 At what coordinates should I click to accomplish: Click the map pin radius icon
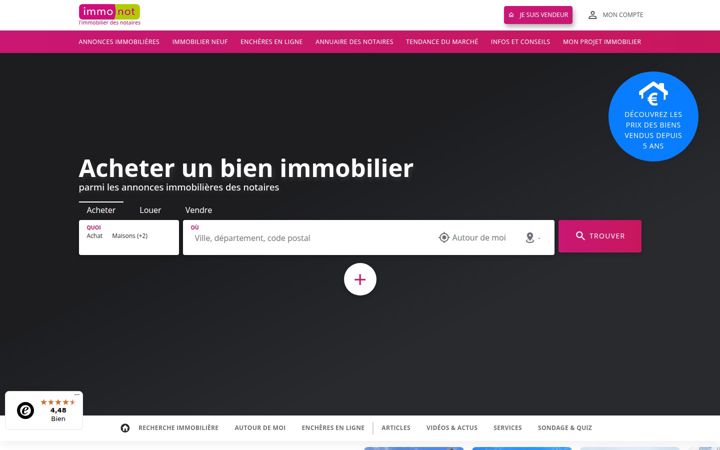tap(530, 238)
